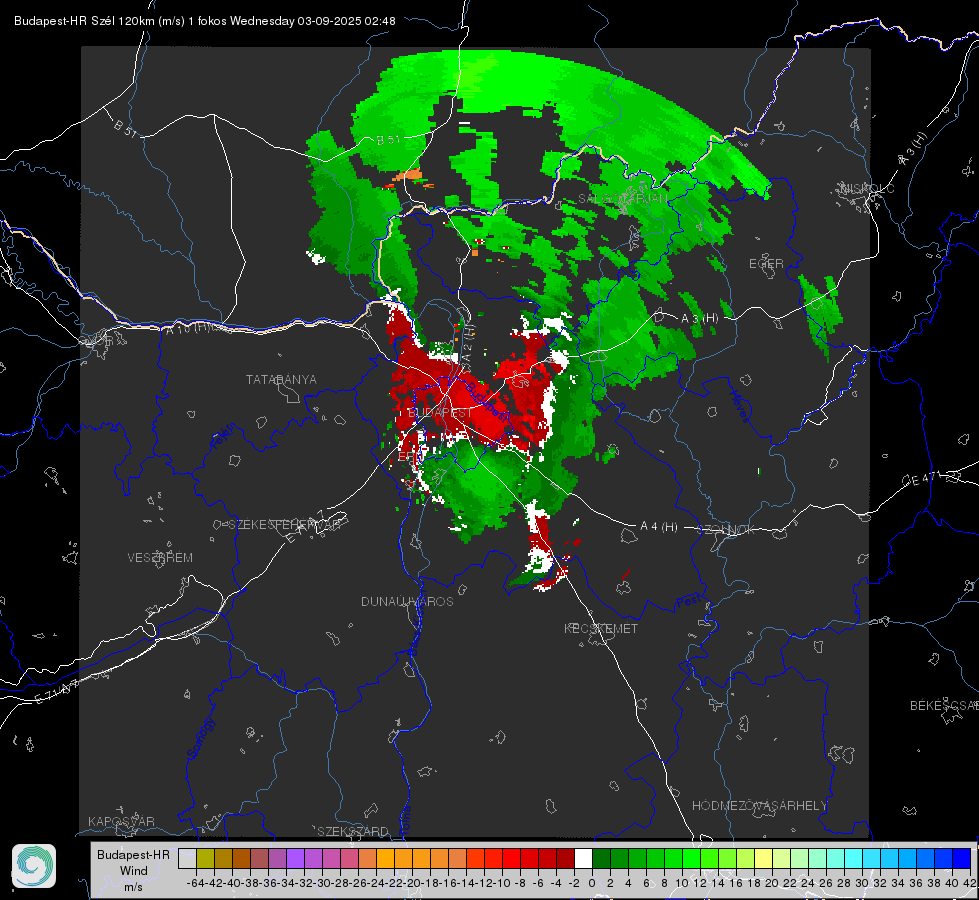Click the VESZPRÉM city label
The width and height of the screenshot is (979, 900).
(x=160, y=558)
